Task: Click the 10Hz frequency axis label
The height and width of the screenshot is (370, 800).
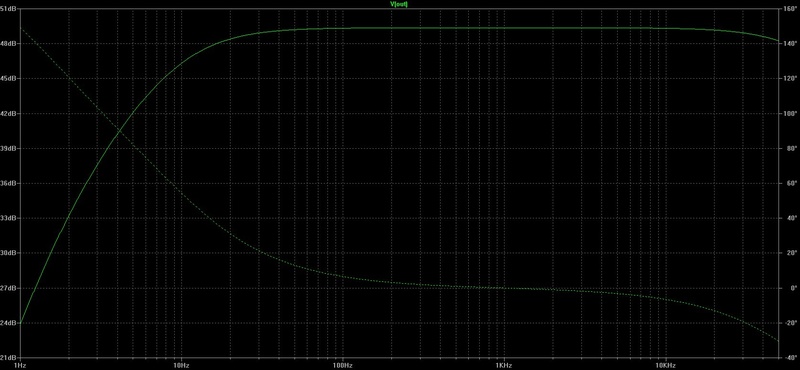Action: (181, 365)
